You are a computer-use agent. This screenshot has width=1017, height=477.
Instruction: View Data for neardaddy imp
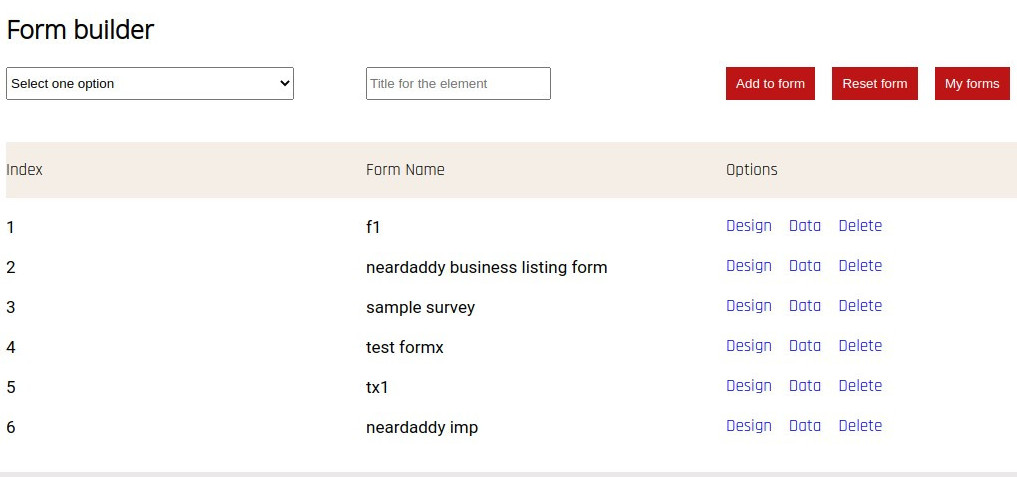click(x=804, y=426)
